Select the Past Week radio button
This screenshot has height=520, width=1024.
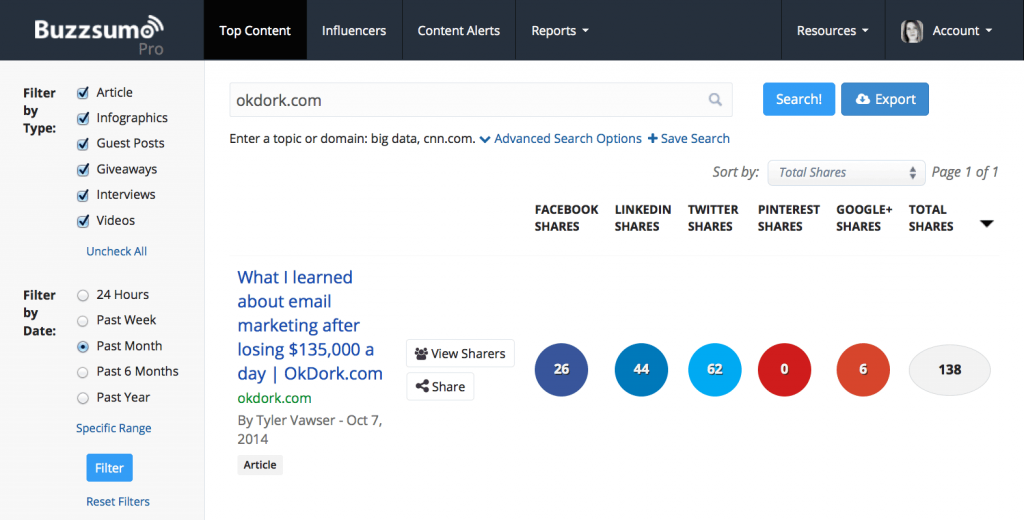point(83,321)
